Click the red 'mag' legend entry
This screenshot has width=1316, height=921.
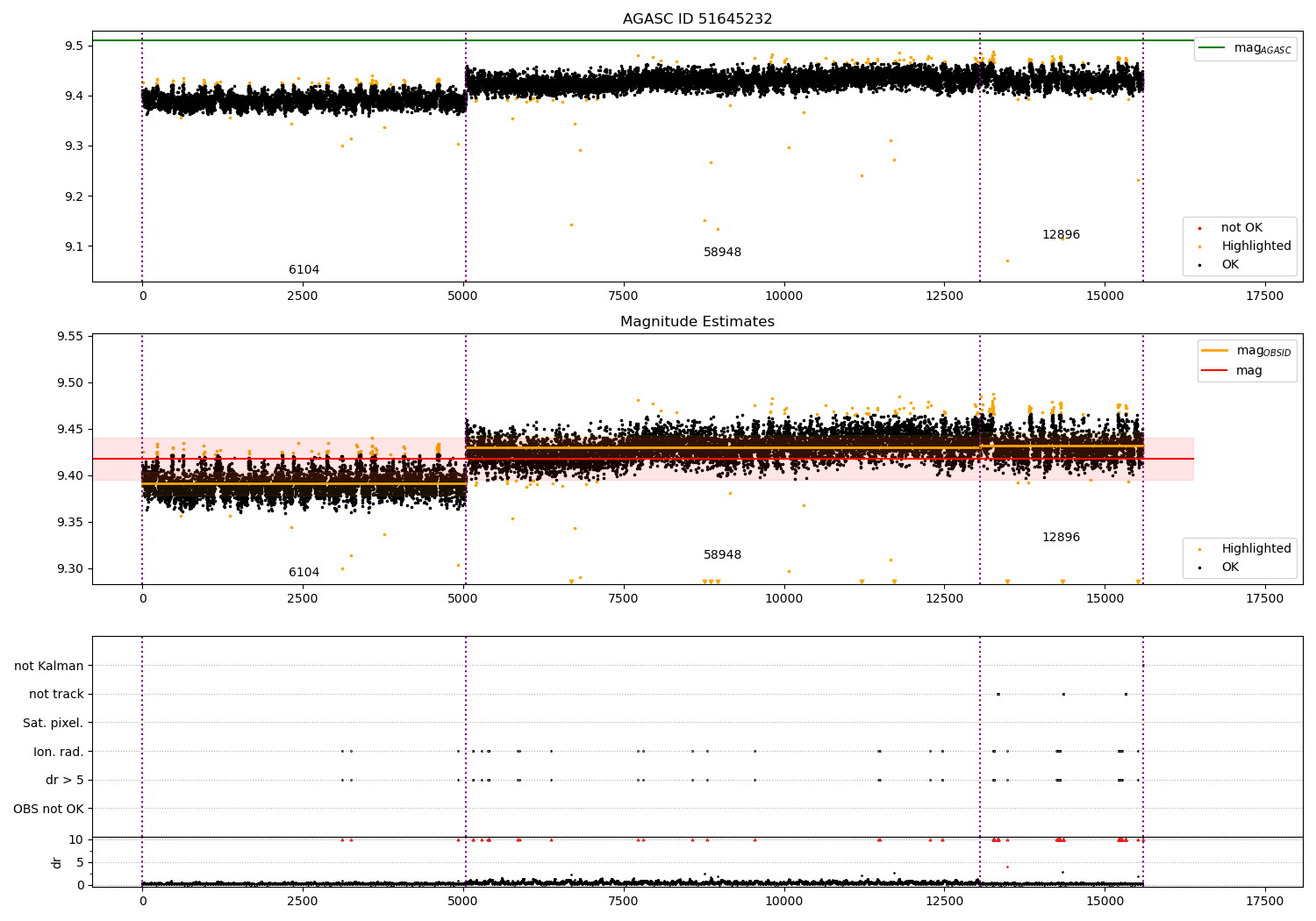tap(1232, 370)
